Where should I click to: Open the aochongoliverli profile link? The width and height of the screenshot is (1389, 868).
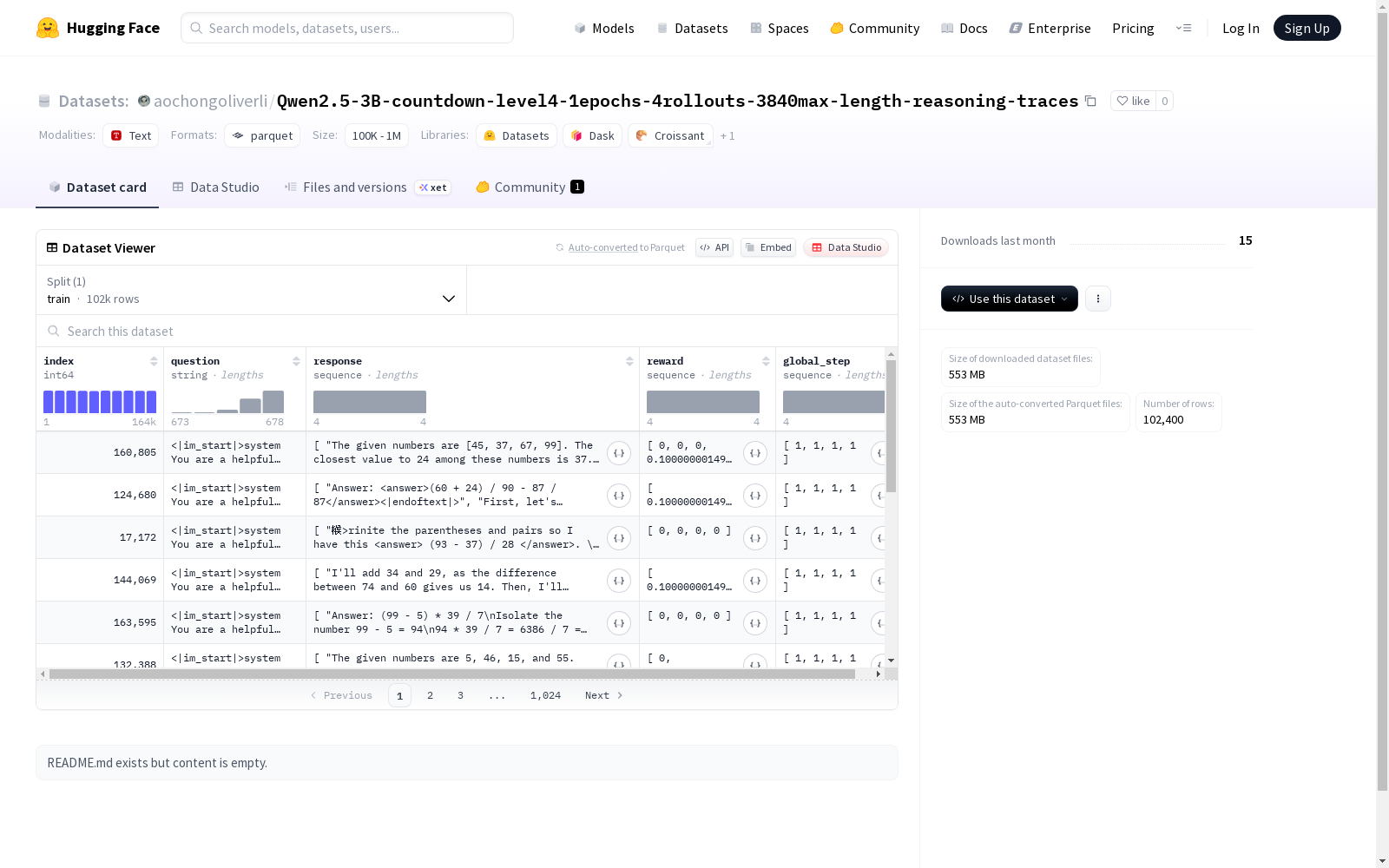coord(211,101)
